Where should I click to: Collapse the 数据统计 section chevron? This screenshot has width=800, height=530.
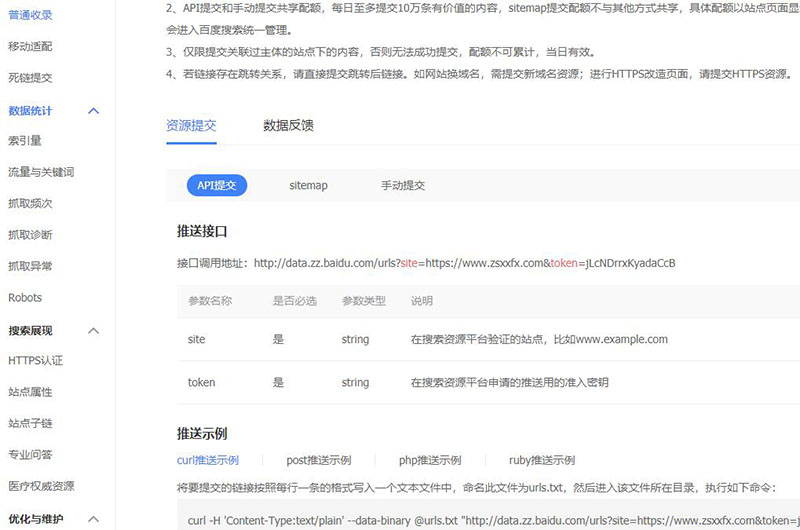point(93,111)
